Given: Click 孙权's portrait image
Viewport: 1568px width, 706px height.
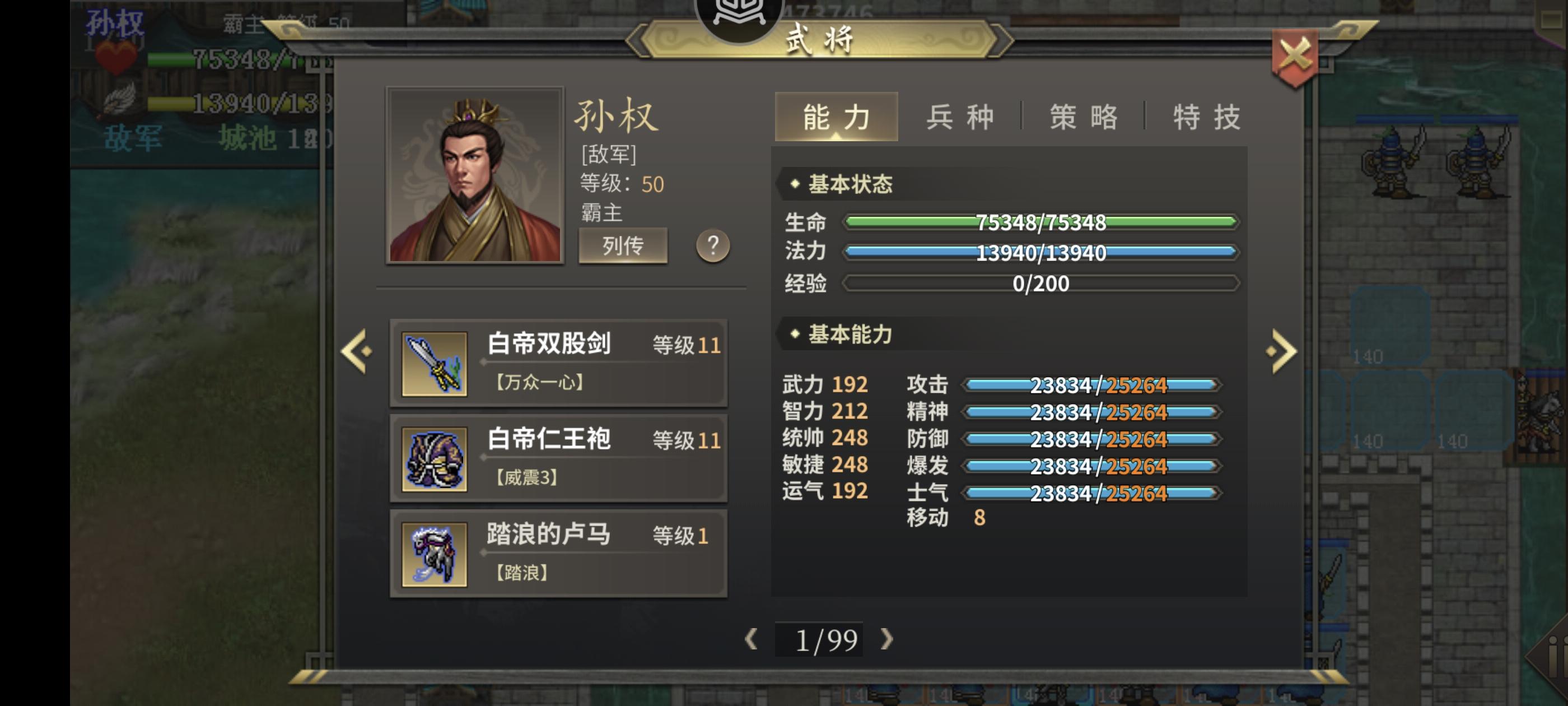Looking at the screenshot, I should coord(475,175).
